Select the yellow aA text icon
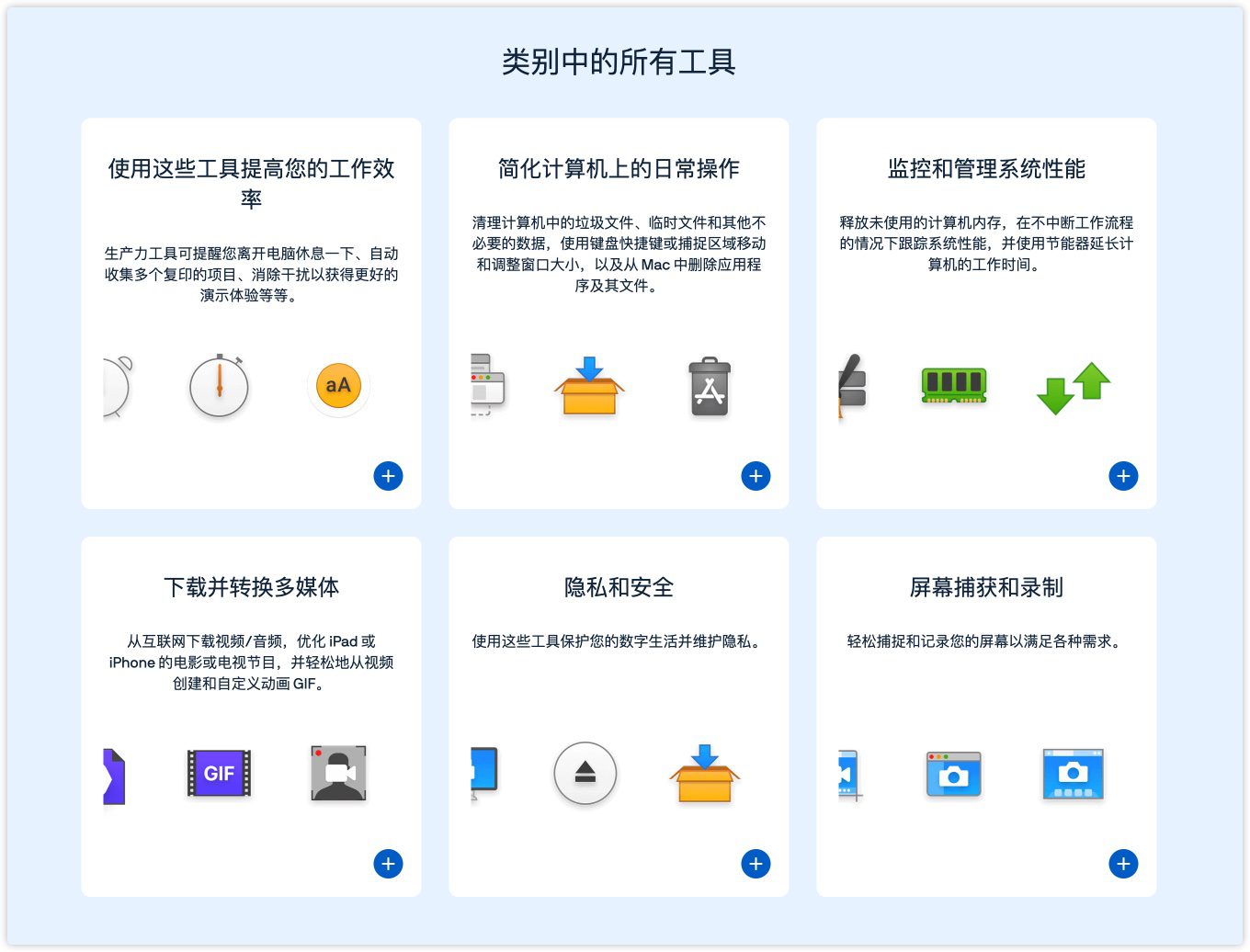This screenshot has width=1250, height=952. 338,386
